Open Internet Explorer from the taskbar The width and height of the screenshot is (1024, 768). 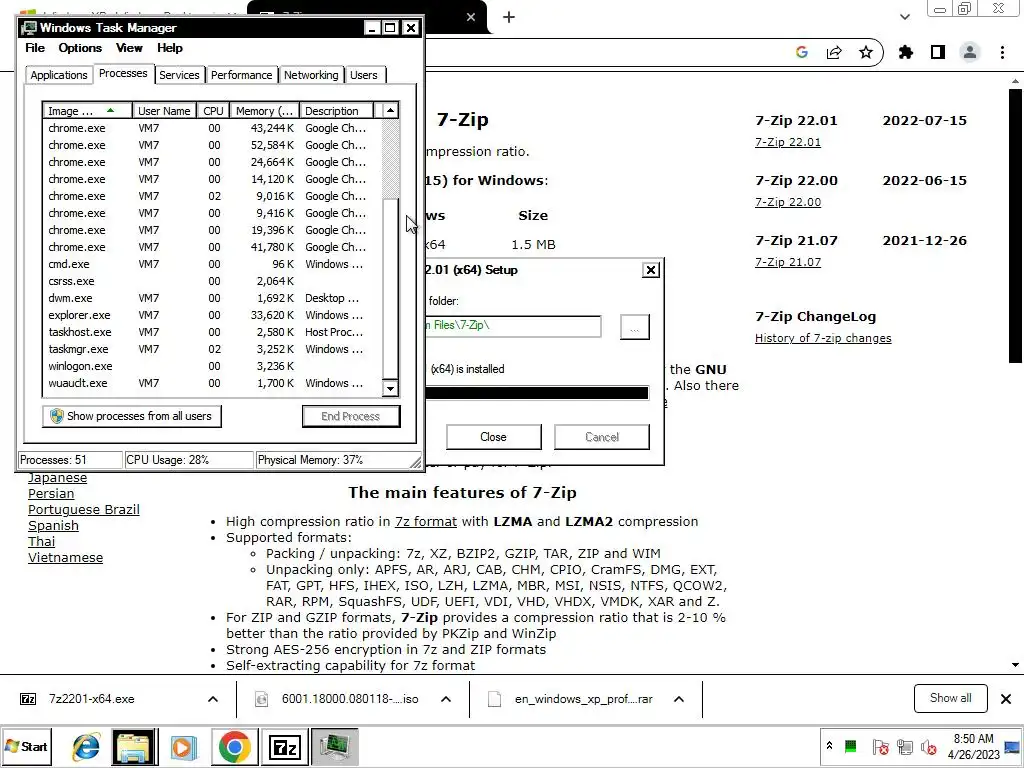[x=86, y=746]
